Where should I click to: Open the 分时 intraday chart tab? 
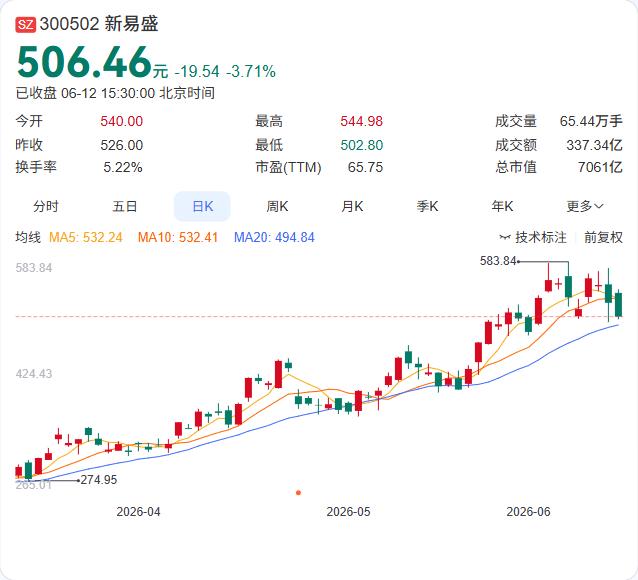46,206
